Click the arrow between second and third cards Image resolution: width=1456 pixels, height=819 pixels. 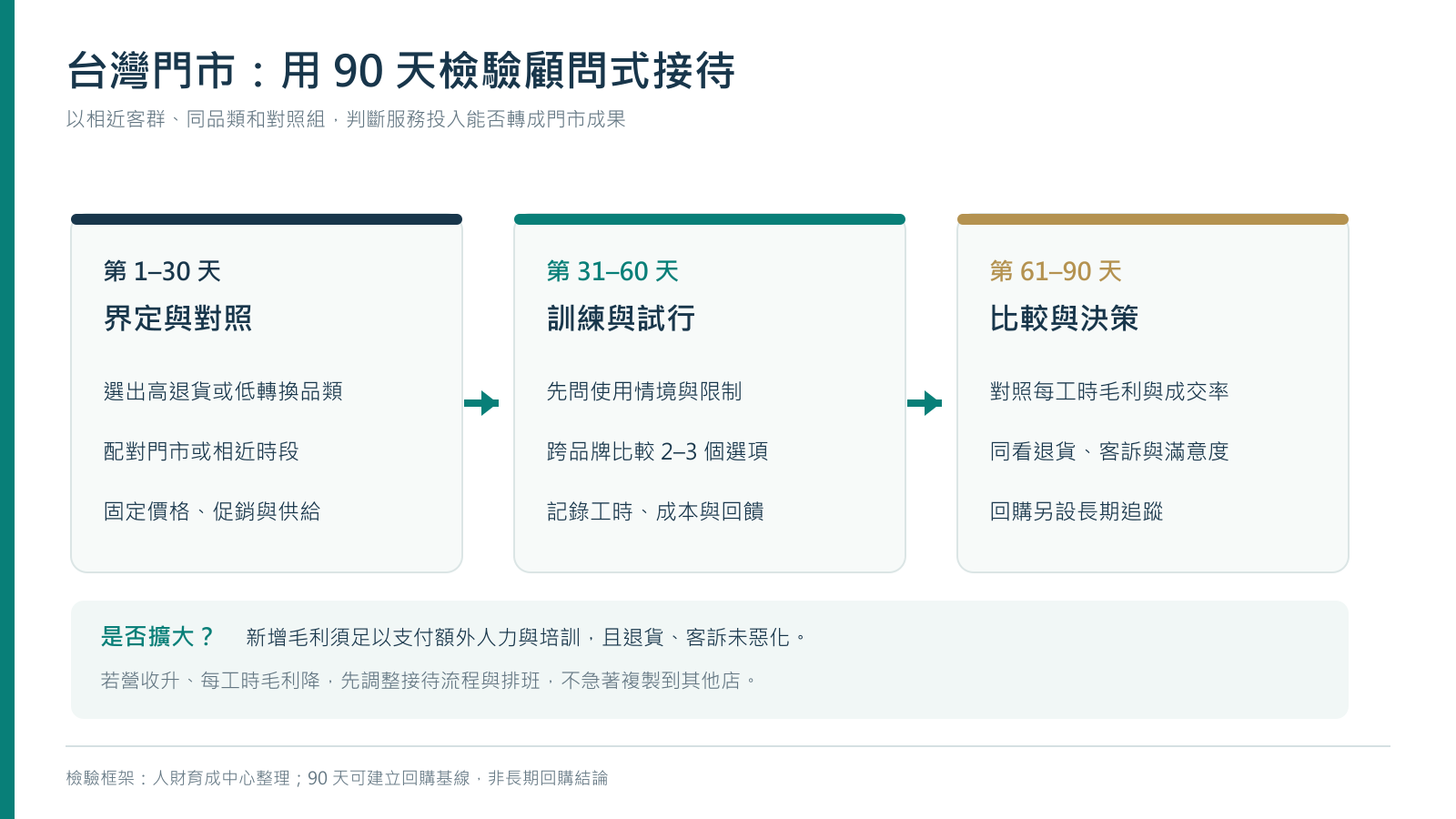click(x=925, y=403)
